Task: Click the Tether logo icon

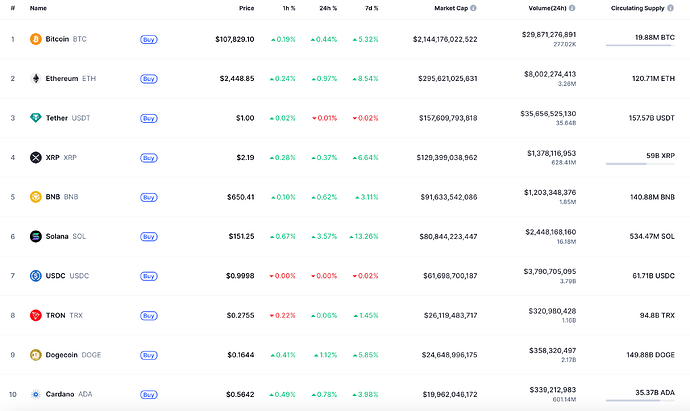Action: [x=36, y=118]
